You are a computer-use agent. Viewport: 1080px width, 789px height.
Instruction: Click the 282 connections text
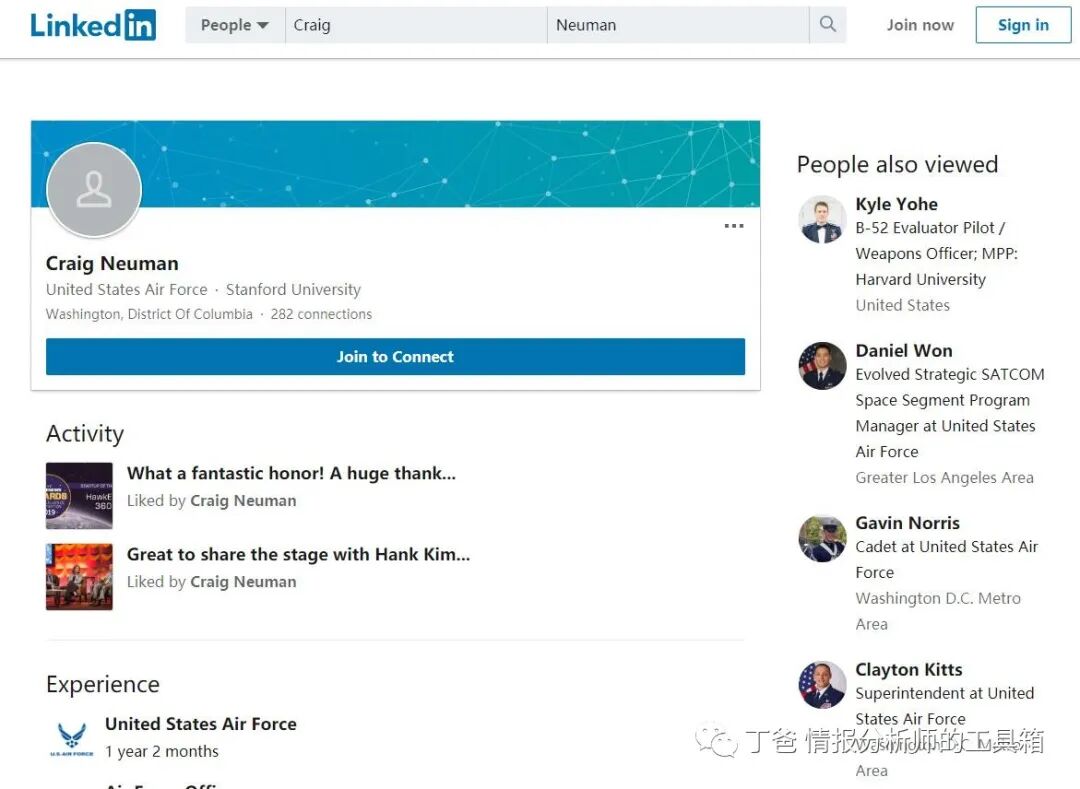(321, 314)
